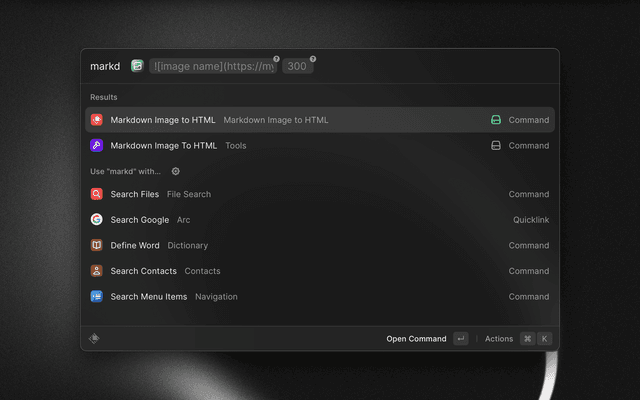
Task: Click the help badge on the 300 field
Action: tap(312, 59)
